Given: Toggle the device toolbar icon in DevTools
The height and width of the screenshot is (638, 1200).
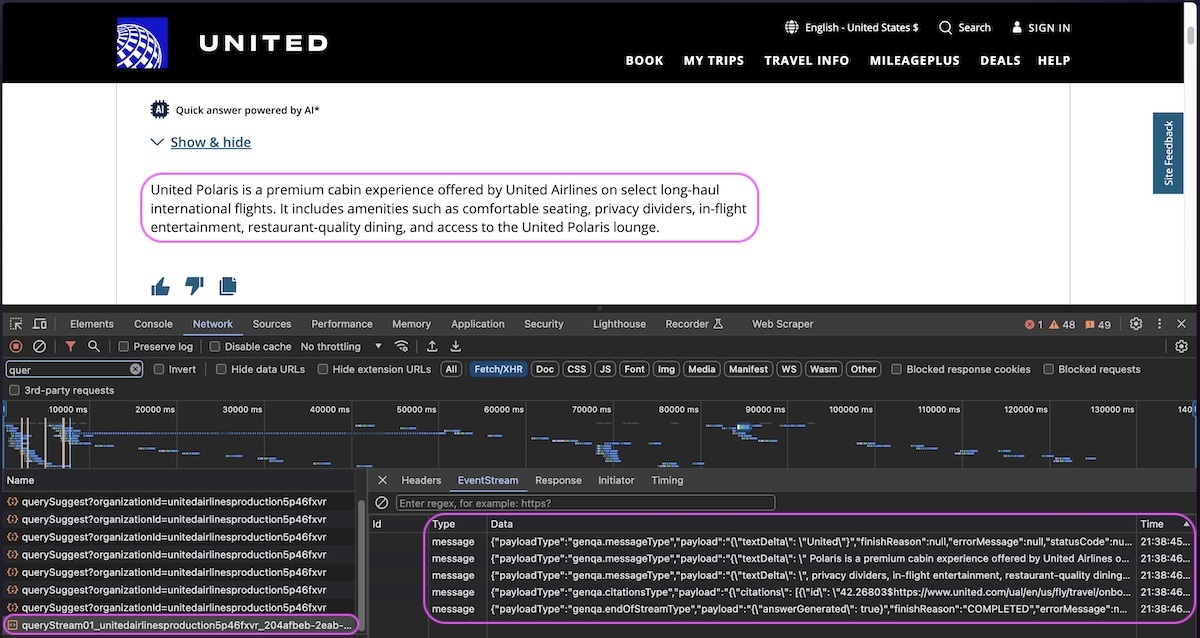Looking at the screenshot, I should 40,324.
